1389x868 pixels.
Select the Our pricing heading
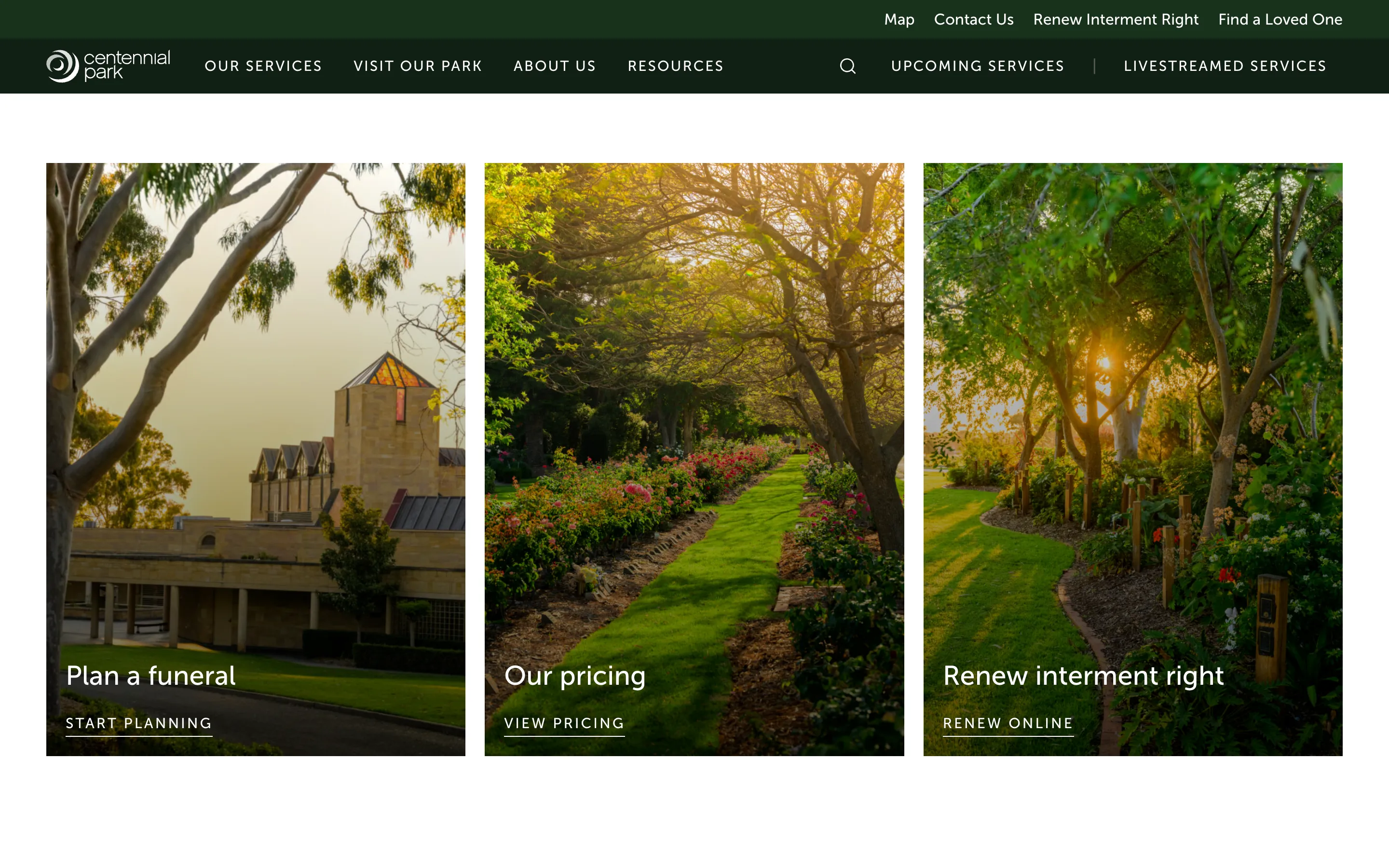[x=574, y=676]
